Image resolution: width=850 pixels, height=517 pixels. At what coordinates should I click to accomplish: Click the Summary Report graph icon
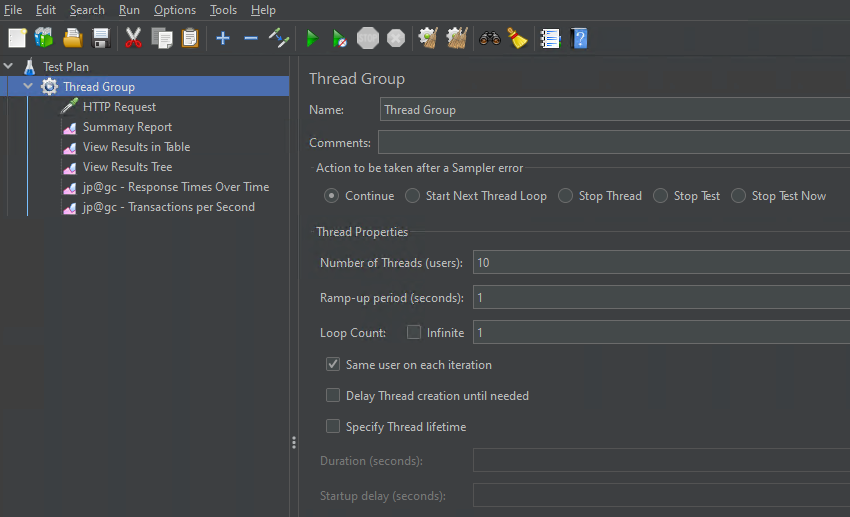pyautogui.click(x=70, y=128)
